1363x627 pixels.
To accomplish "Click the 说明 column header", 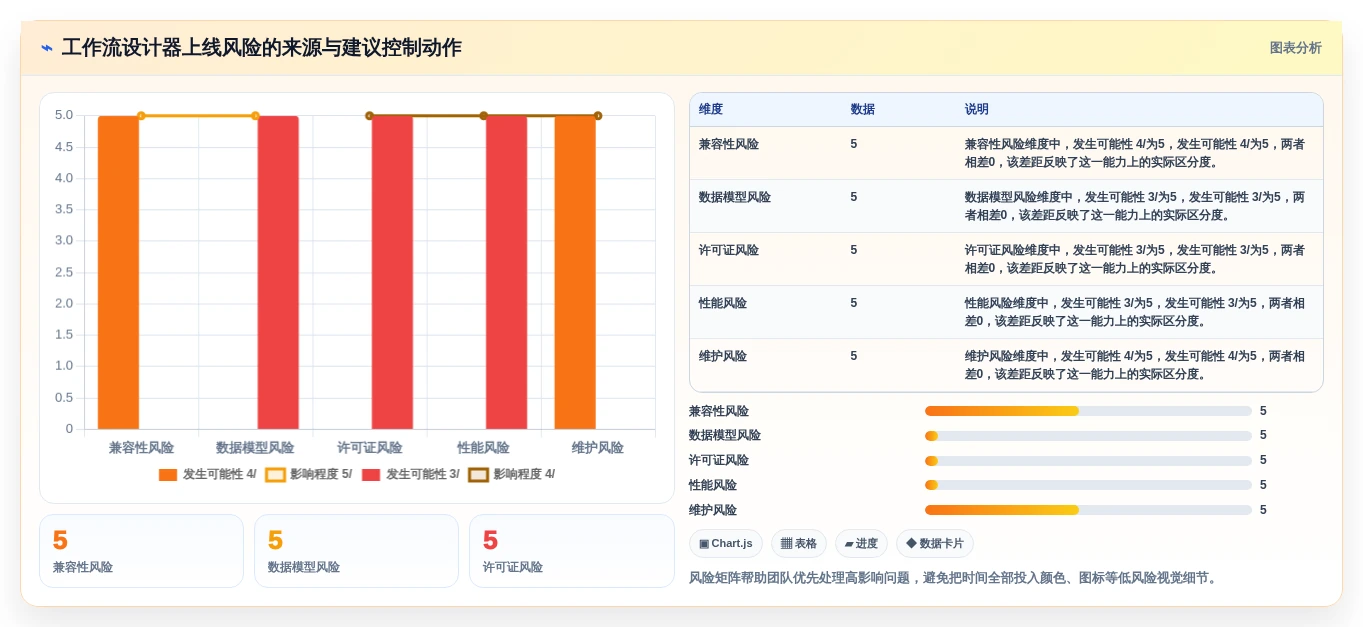I will coord(977,109).
